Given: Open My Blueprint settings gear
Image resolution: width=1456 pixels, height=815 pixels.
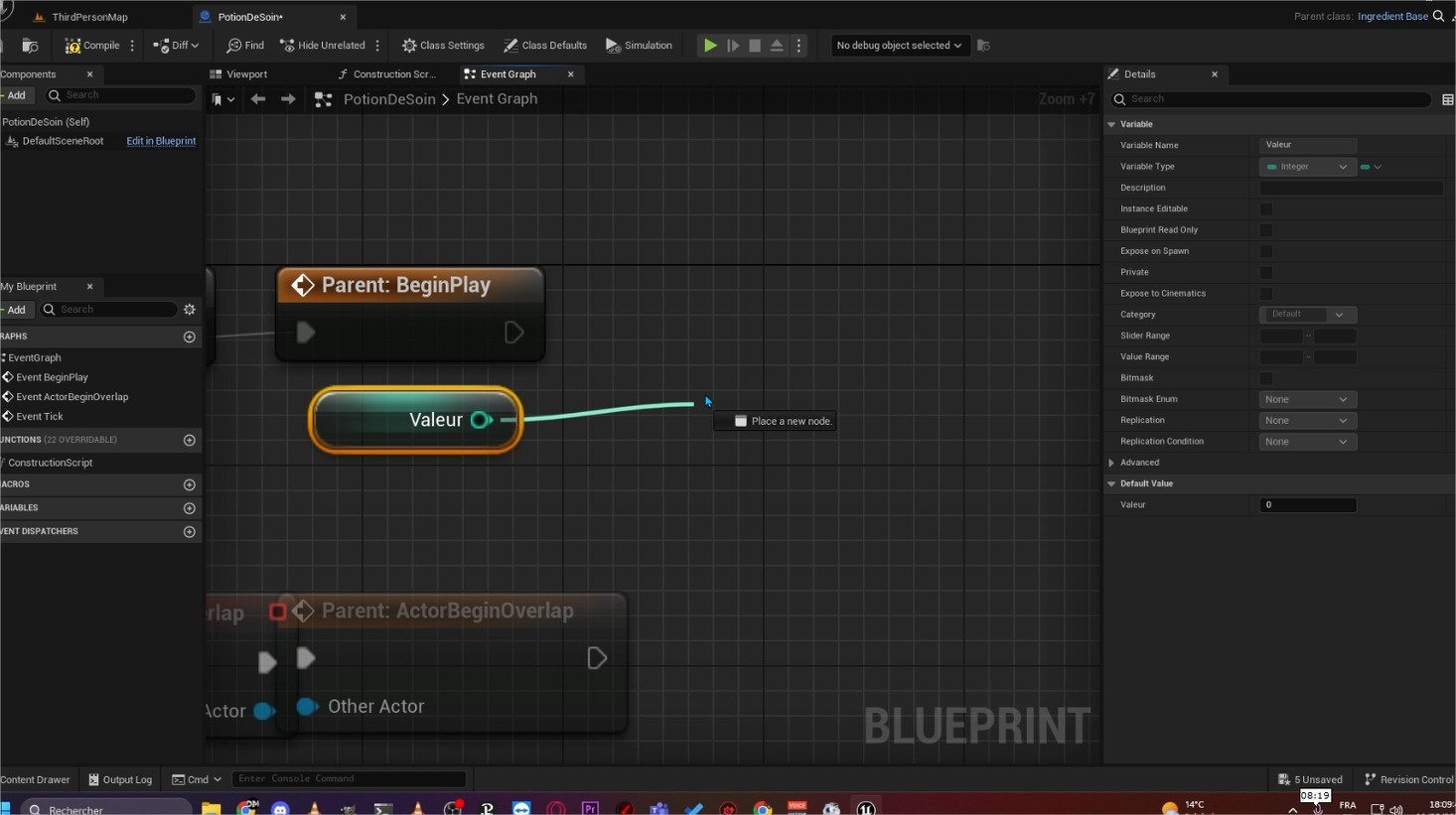Looking at the screenshot, I should coord(190,310).
